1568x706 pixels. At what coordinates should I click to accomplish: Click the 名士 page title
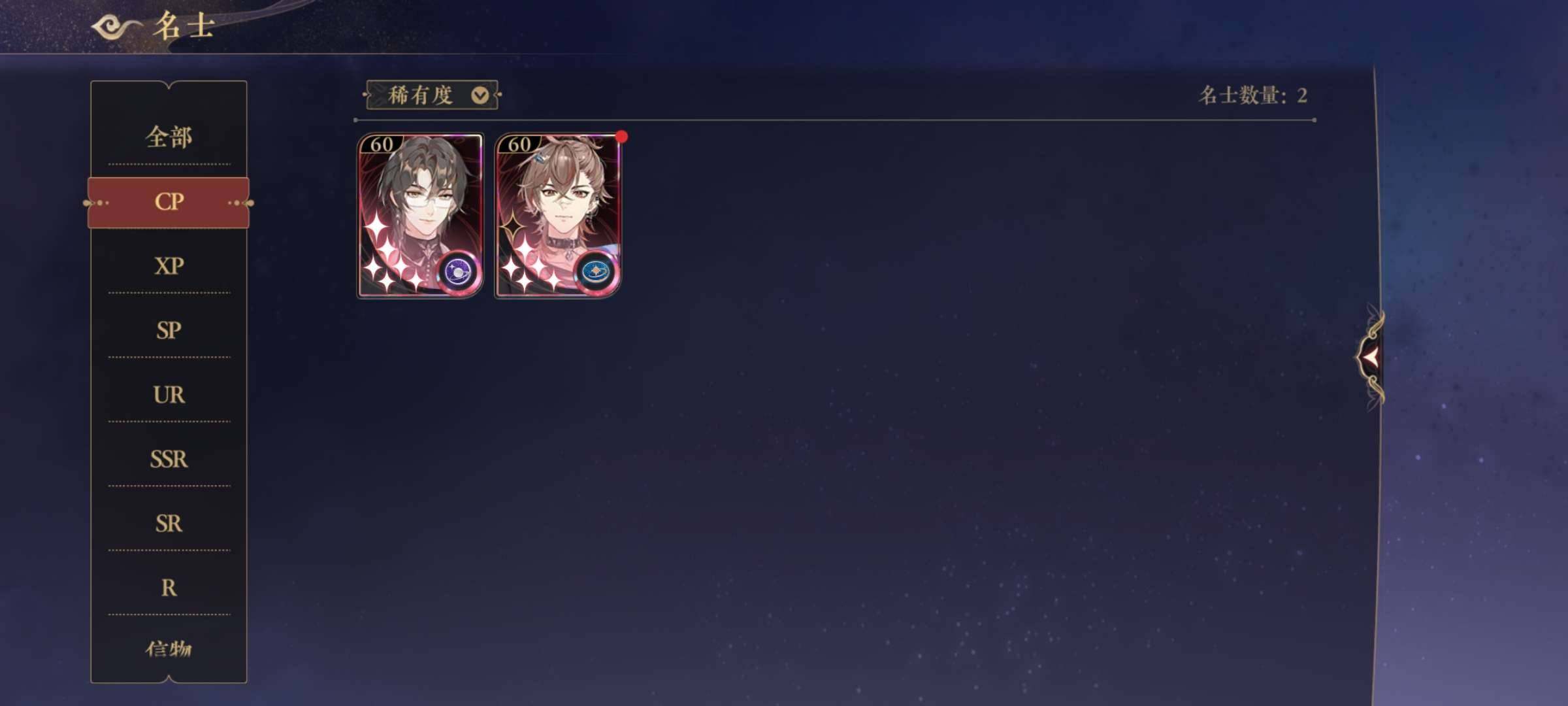click(184, 26)
